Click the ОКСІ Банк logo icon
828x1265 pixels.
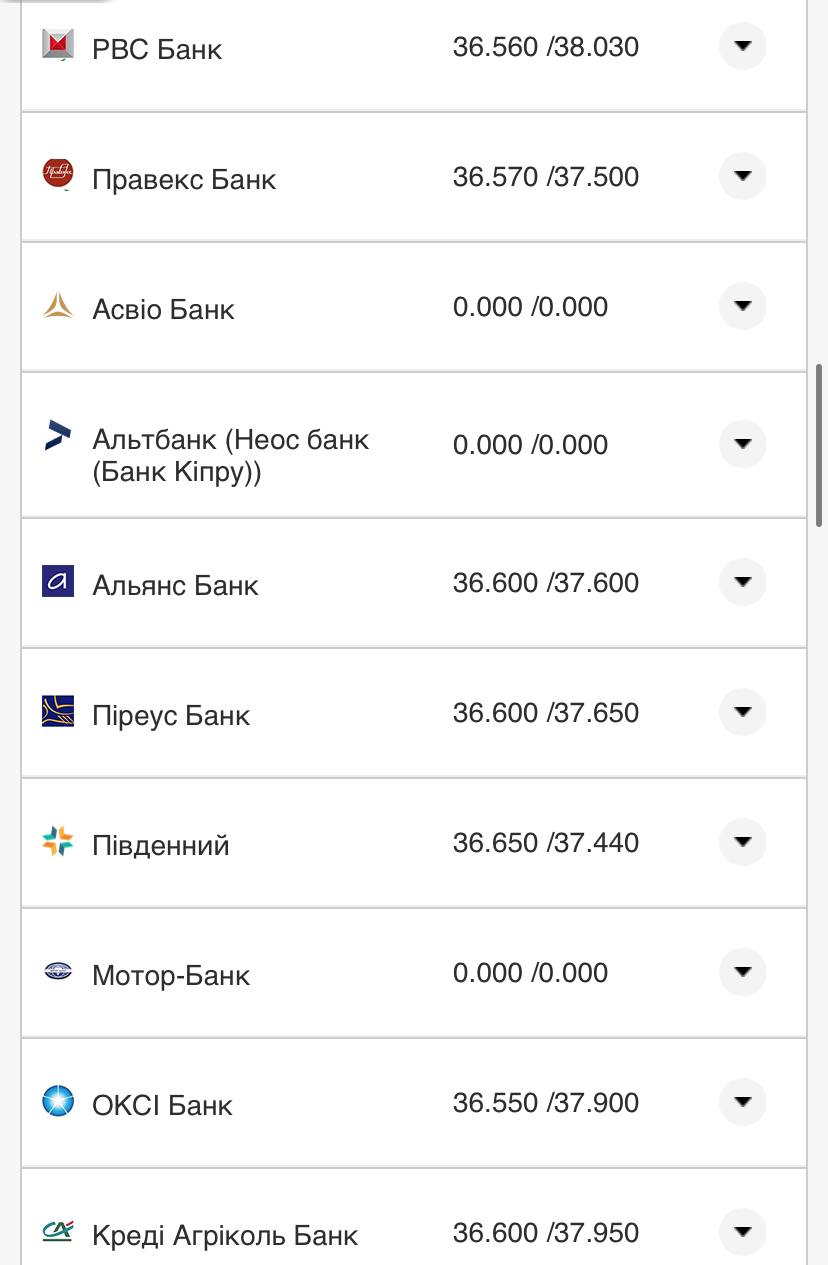pyautogui.click(x=58, y=1102)
